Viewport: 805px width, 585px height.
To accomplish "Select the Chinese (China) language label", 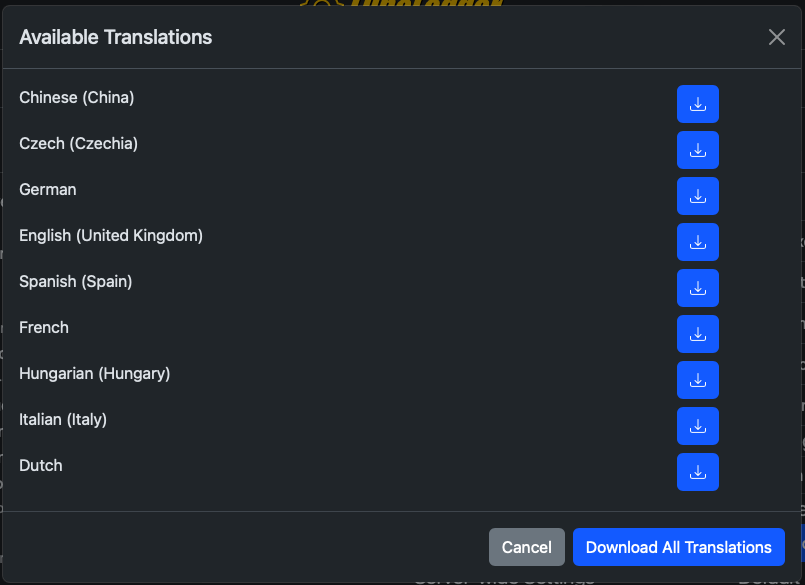I will click(x=77, y=98).
